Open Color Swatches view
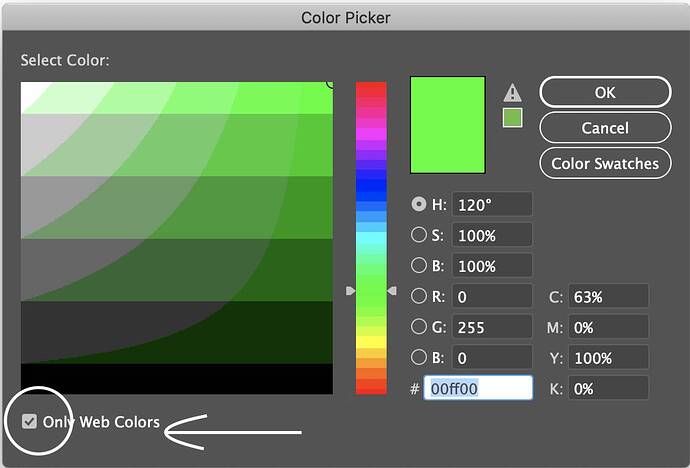The height and width of the screenshot is (468, 690). (x=605, y=163)
